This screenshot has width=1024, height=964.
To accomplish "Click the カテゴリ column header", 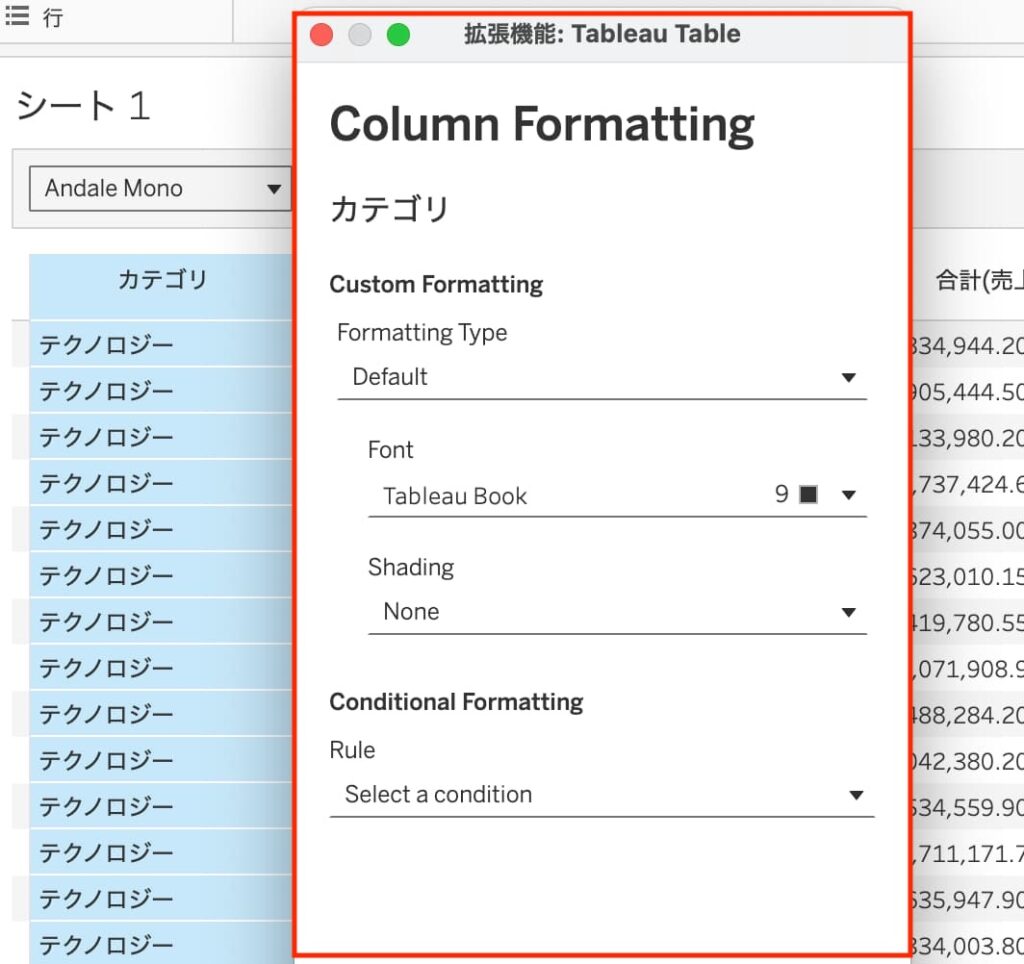I will (x=162, y=281).
